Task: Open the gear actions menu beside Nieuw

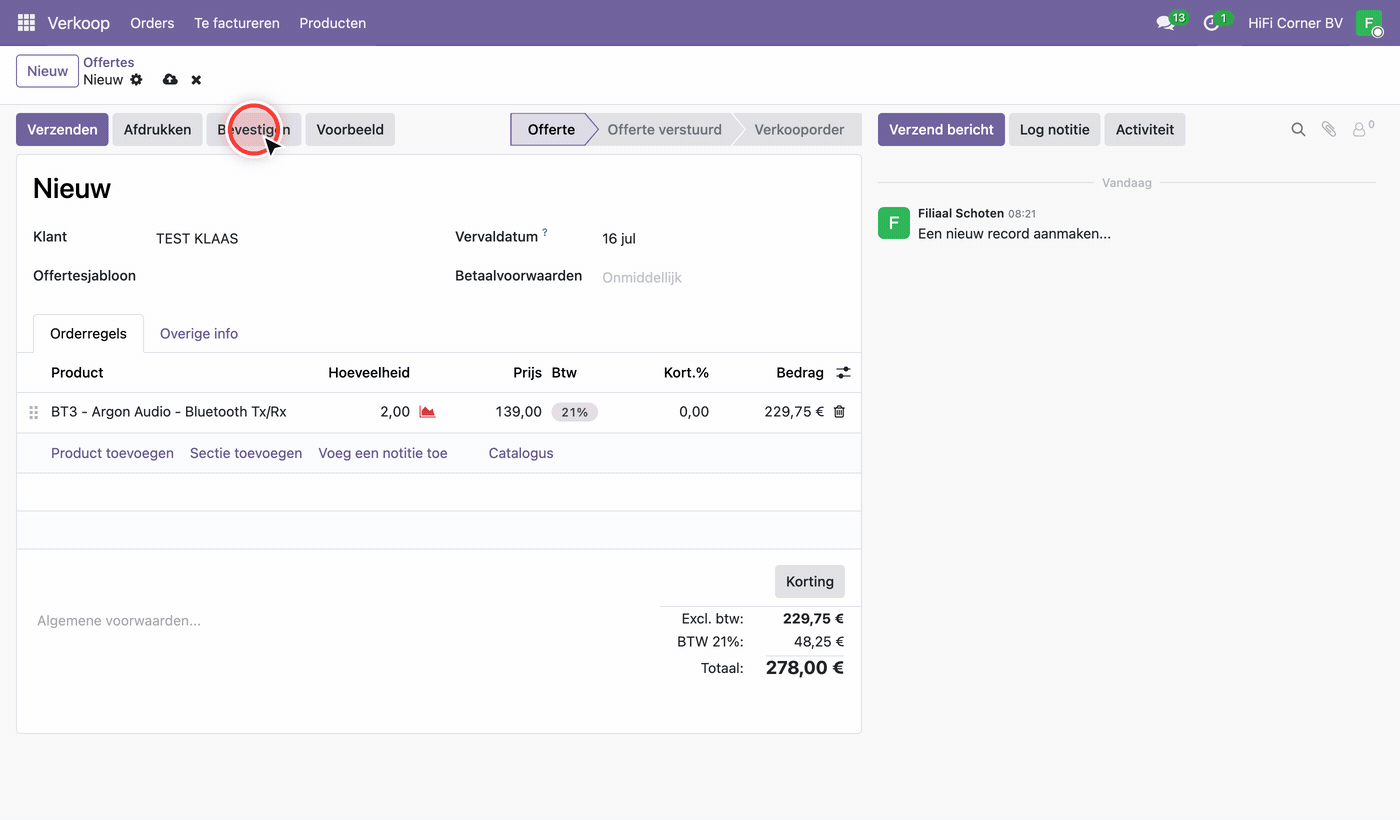Action: click(x=137, y=80)
